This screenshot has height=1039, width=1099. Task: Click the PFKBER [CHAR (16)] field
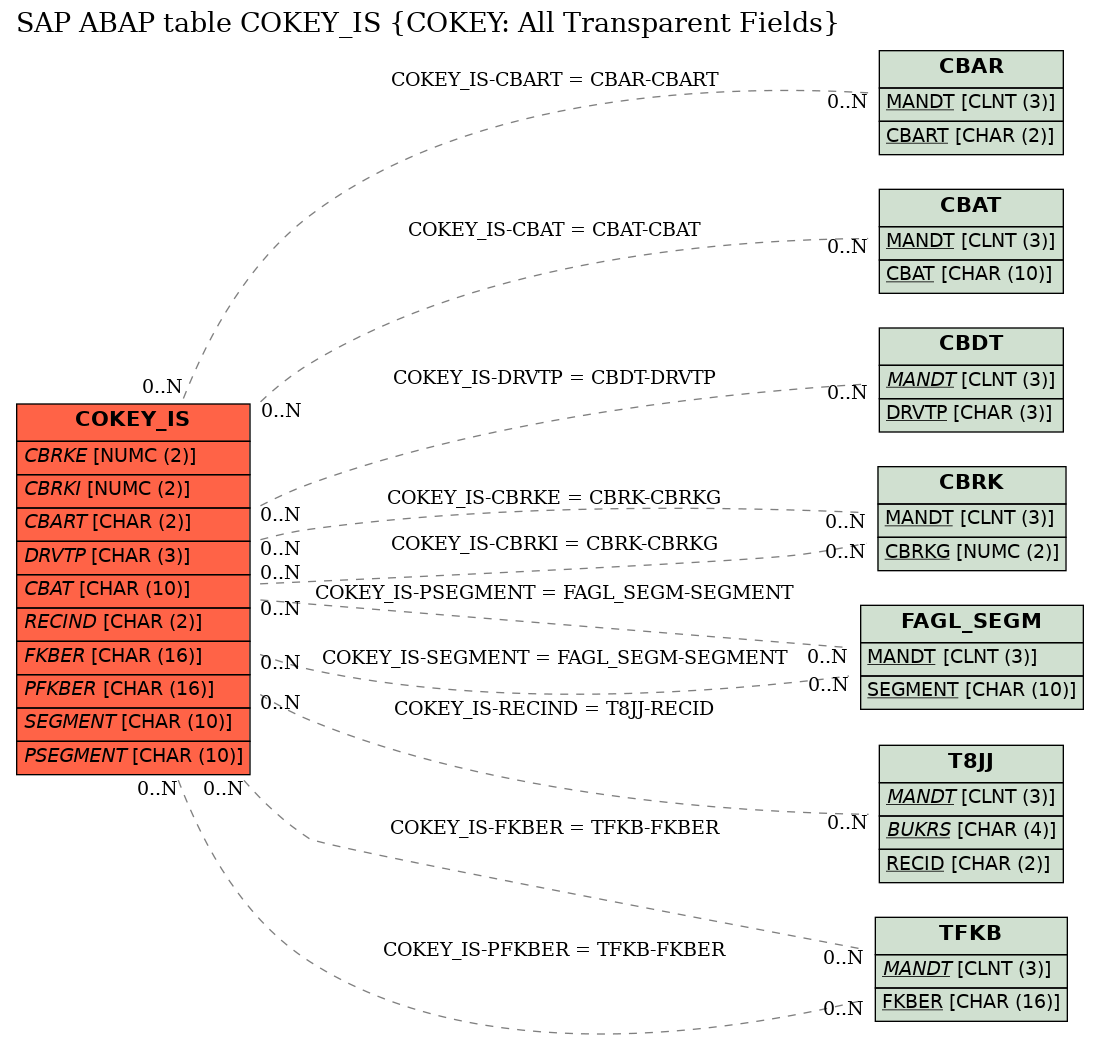[x=133, y=691]
